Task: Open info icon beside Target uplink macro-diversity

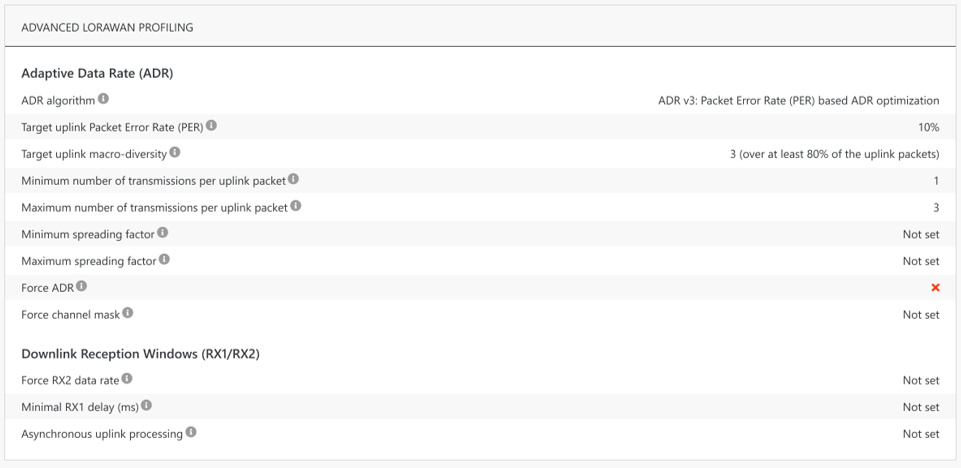Action: click(x=175, y=153)
